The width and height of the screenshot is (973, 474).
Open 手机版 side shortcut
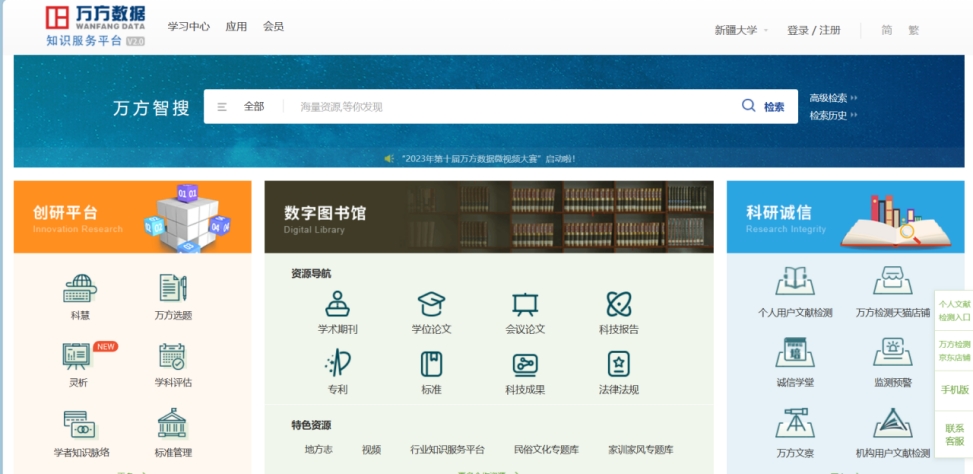tap(954, 390)
